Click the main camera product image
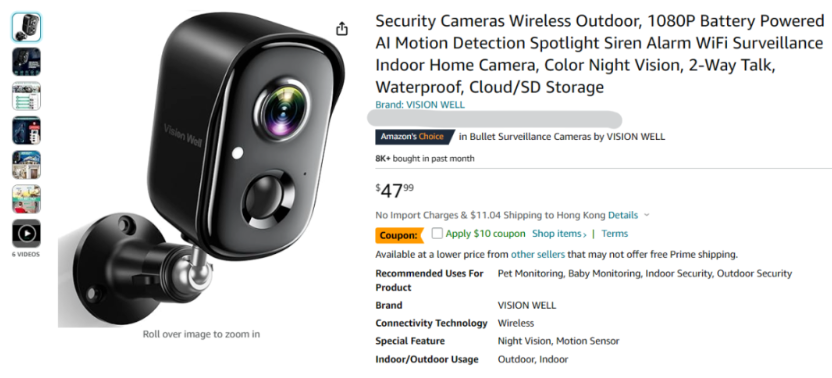 tap(202, 169)
